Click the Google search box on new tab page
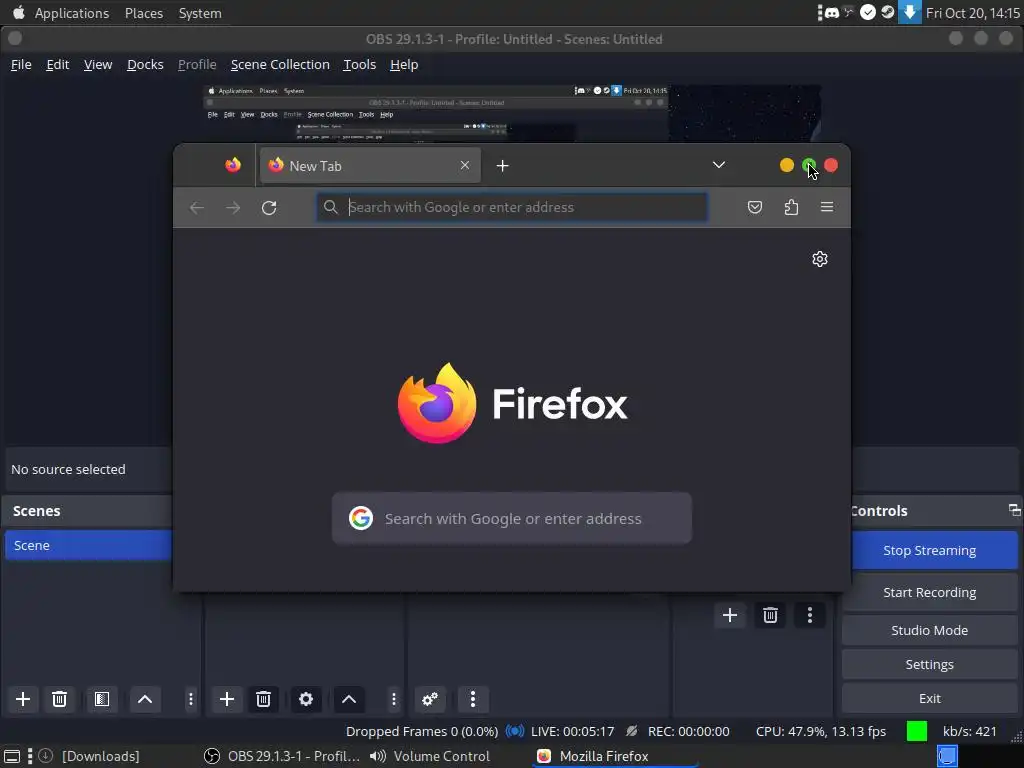Viewport: 1024px width, 768px height. (x=512, y=519)
